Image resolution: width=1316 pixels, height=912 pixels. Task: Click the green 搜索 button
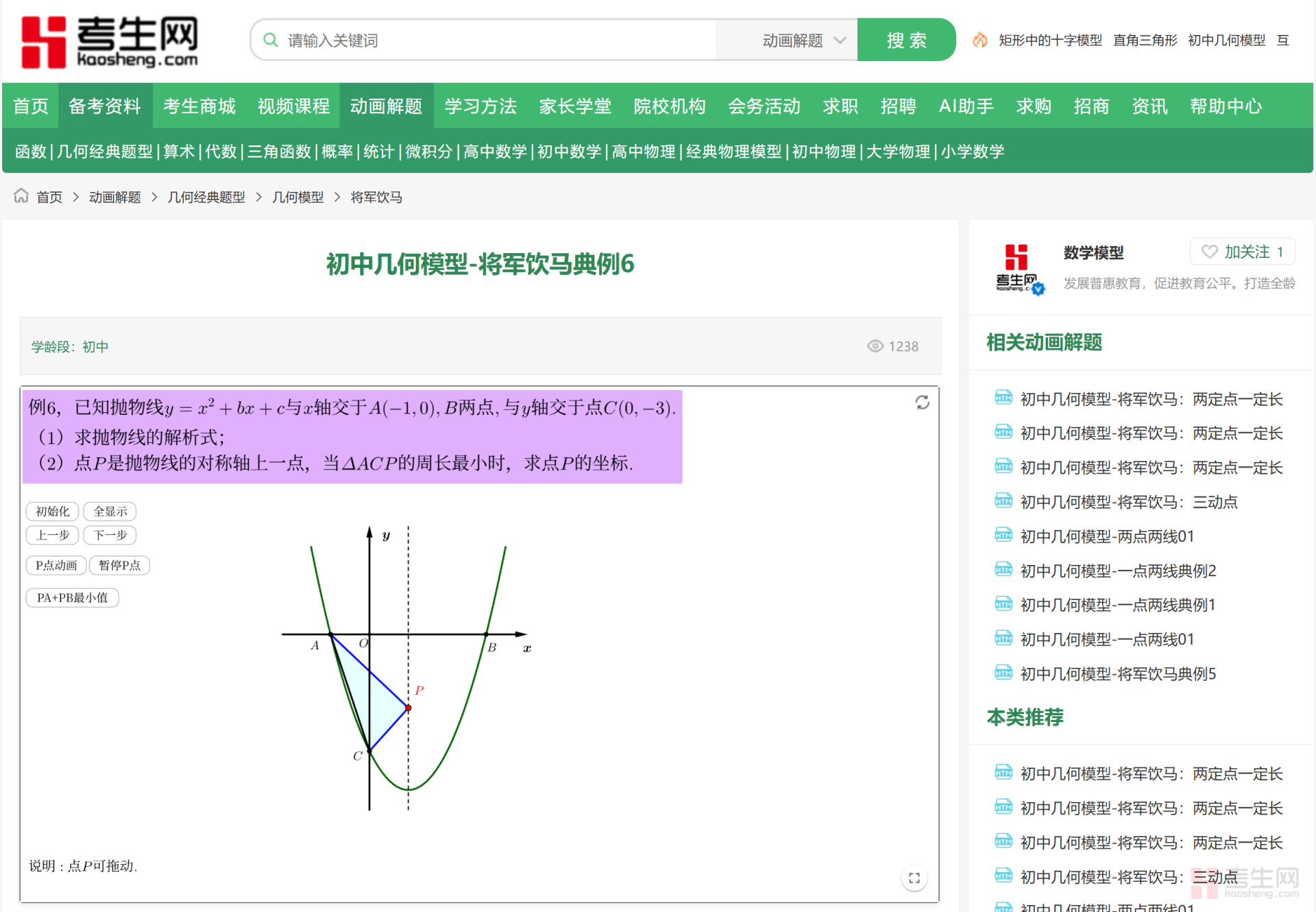point(905,40)
